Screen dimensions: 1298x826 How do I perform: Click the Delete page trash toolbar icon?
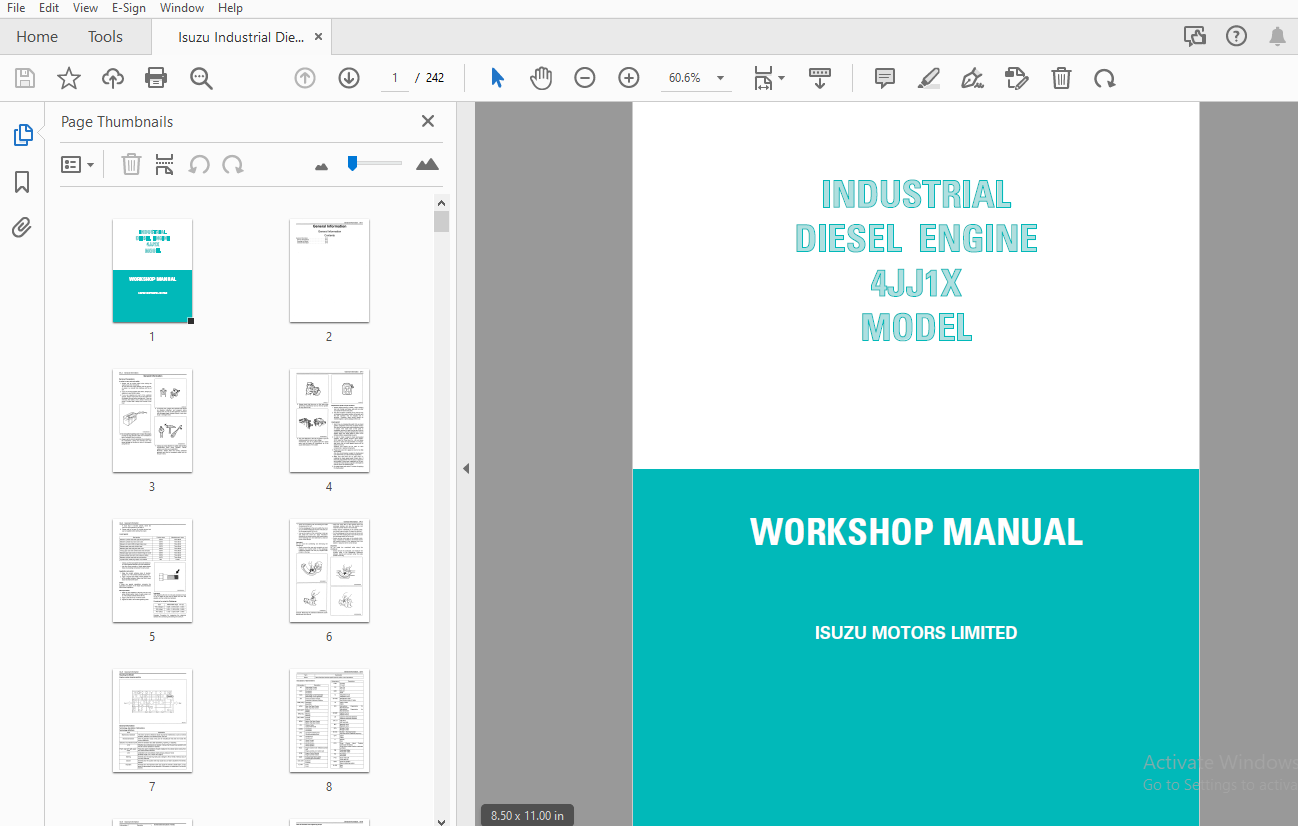(x=1061, y=78)
